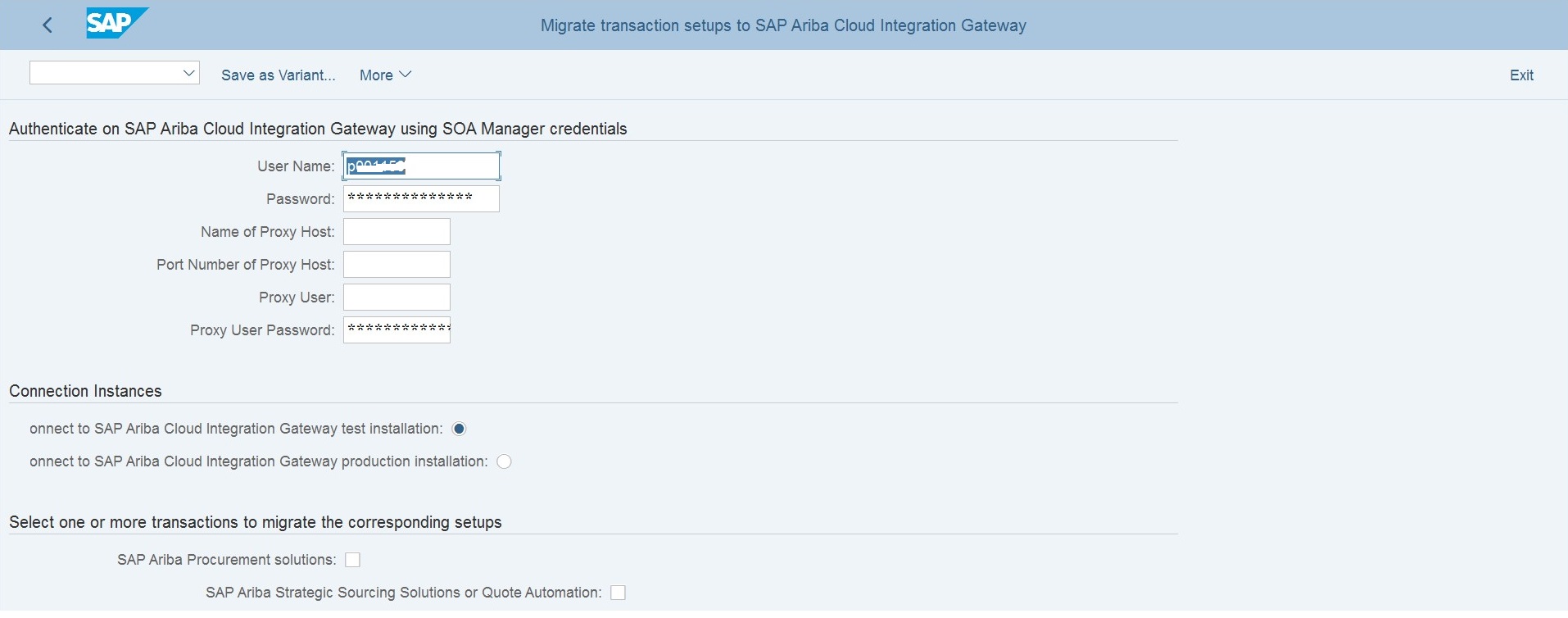Select the test installation radio button
This screenshot has height=618, width=1568.
click(459, 429)
